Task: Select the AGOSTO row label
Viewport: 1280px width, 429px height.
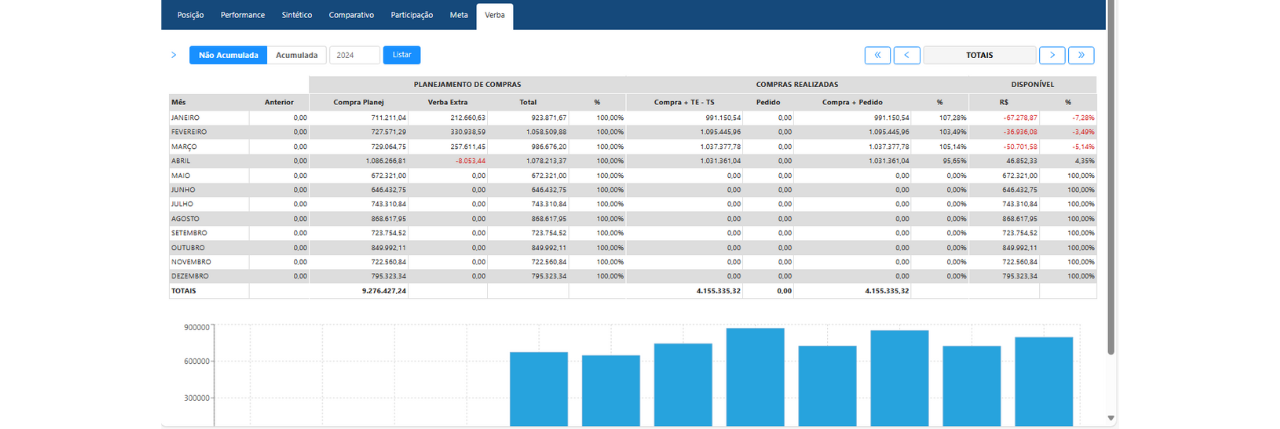Action: click(186, 218)
